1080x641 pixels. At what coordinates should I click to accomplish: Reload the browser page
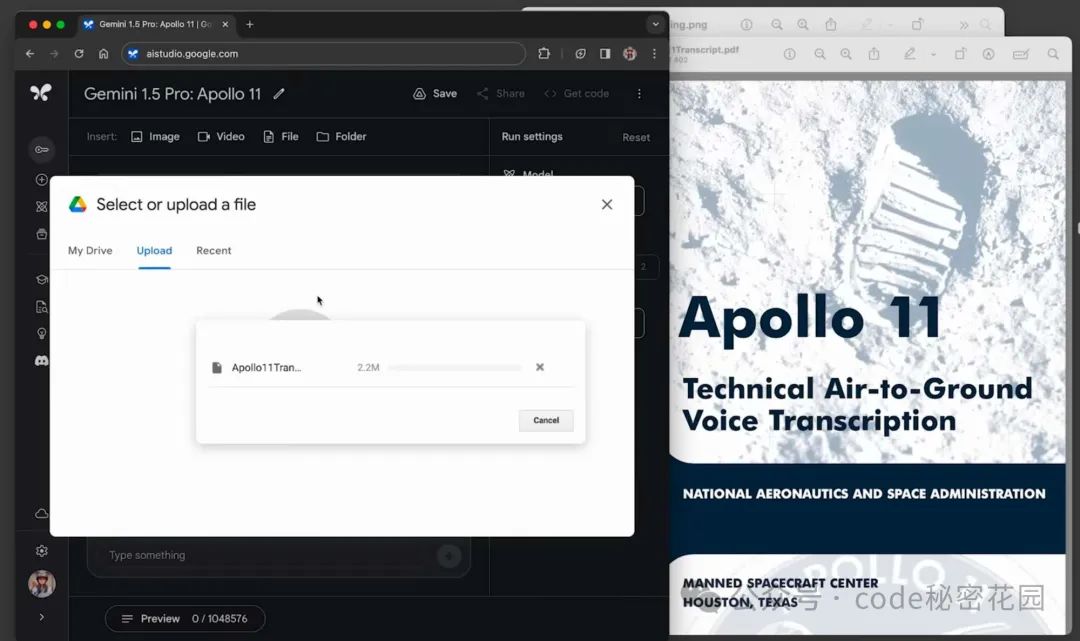coord(79,53)
